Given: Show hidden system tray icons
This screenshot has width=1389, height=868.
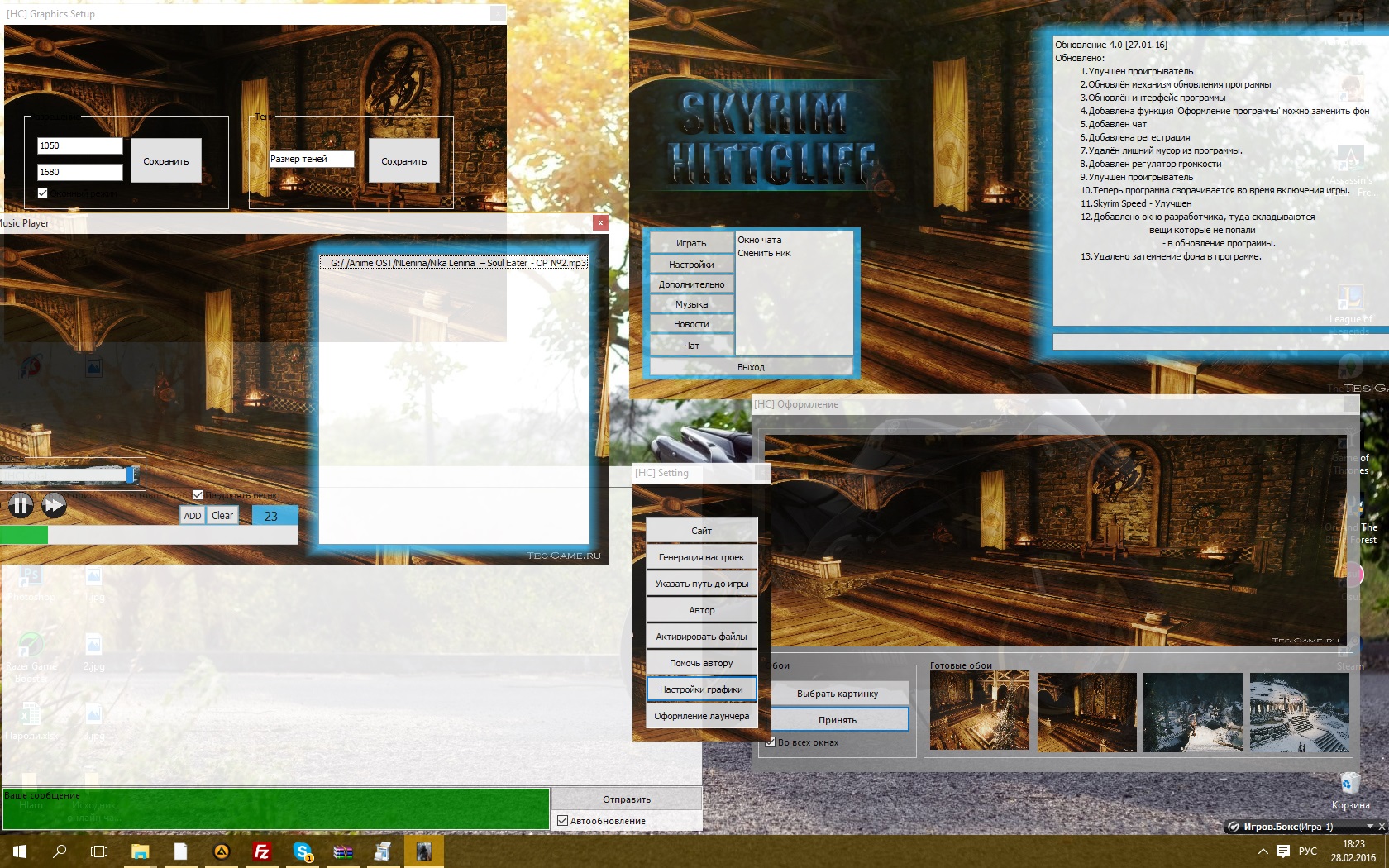Looking at the screenshot, I should (1263, 851).
